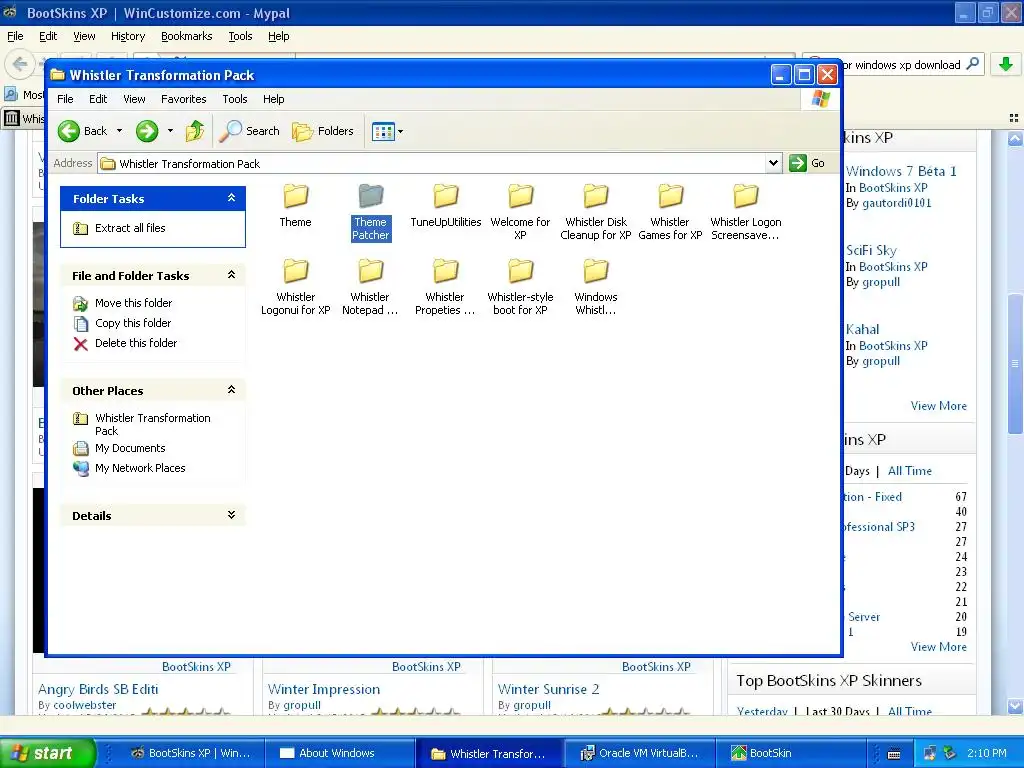Open the Views dropdown arrow

coord(400,132)
